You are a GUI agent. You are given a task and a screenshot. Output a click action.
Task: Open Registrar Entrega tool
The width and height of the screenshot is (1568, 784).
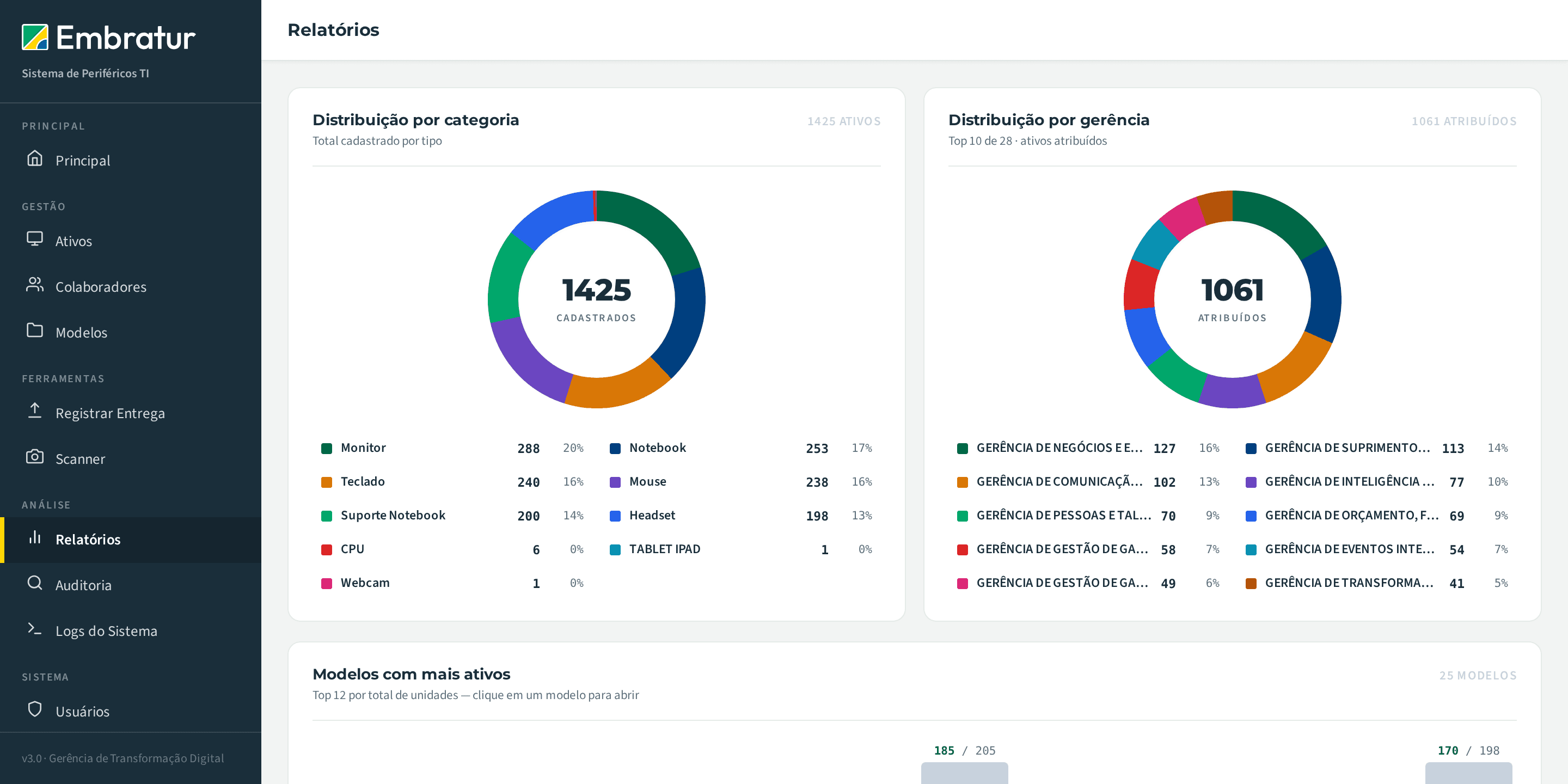130,413
